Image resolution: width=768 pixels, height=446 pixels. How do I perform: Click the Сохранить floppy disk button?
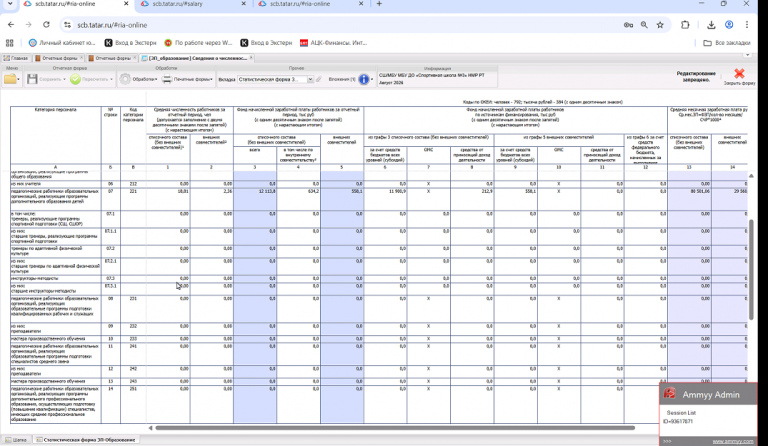[x=32, y=79]
